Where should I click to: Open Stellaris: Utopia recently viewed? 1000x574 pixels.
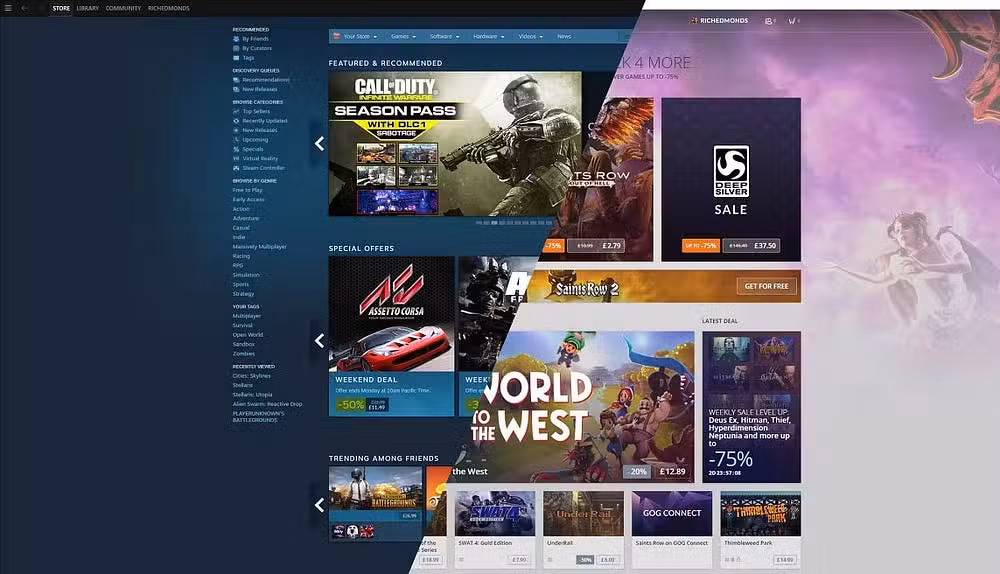[x=252, y=395]
